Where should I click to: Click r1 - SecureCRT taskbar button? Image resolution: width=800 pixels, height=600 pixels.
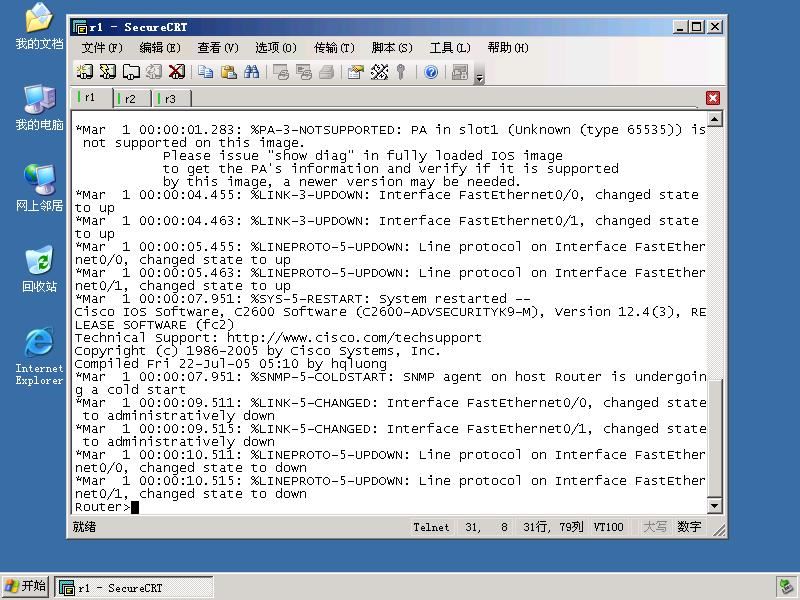(134, 588)
